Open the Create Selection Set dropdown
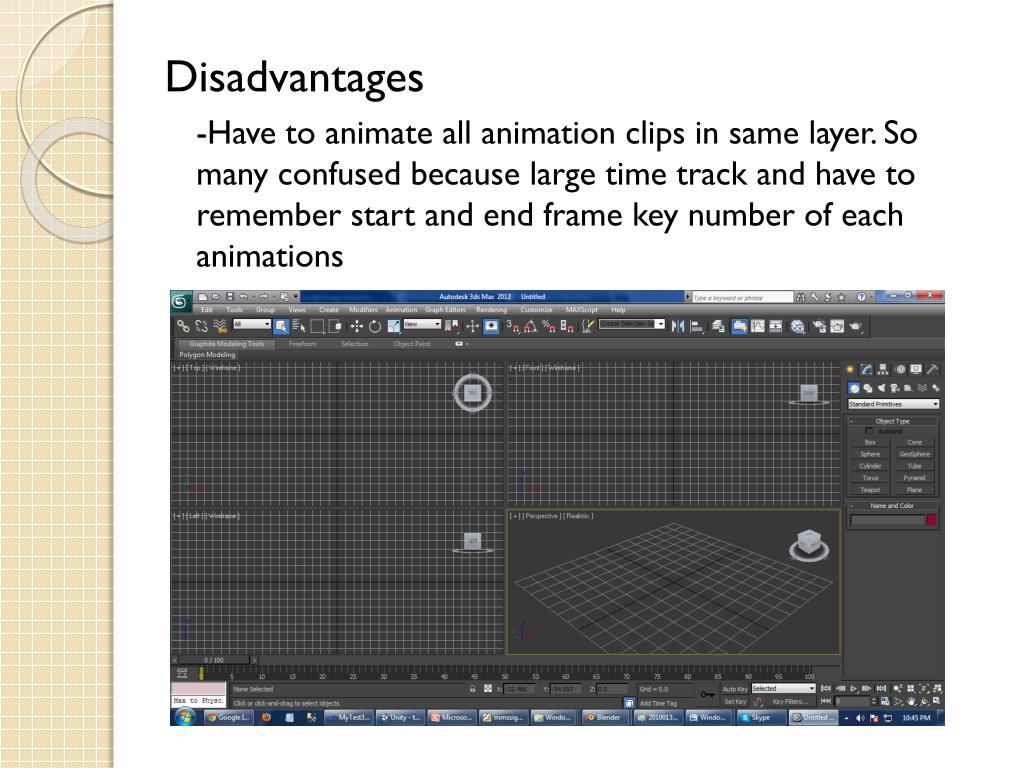This screenshot has height=768, width=1024. pyautogui.click(x=632, y=324)
